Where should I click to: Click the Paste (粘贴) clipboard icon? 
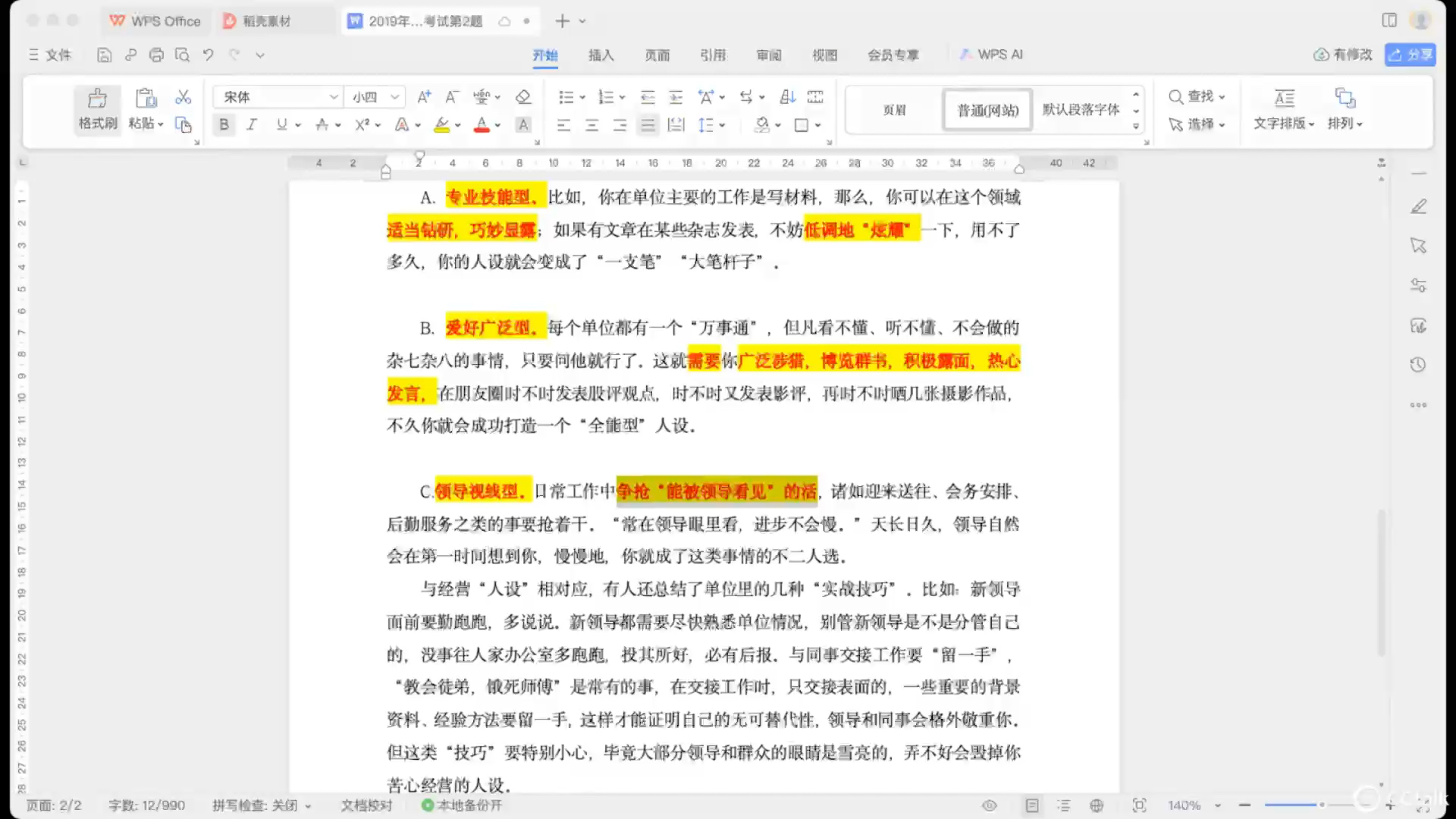[146, 99]
